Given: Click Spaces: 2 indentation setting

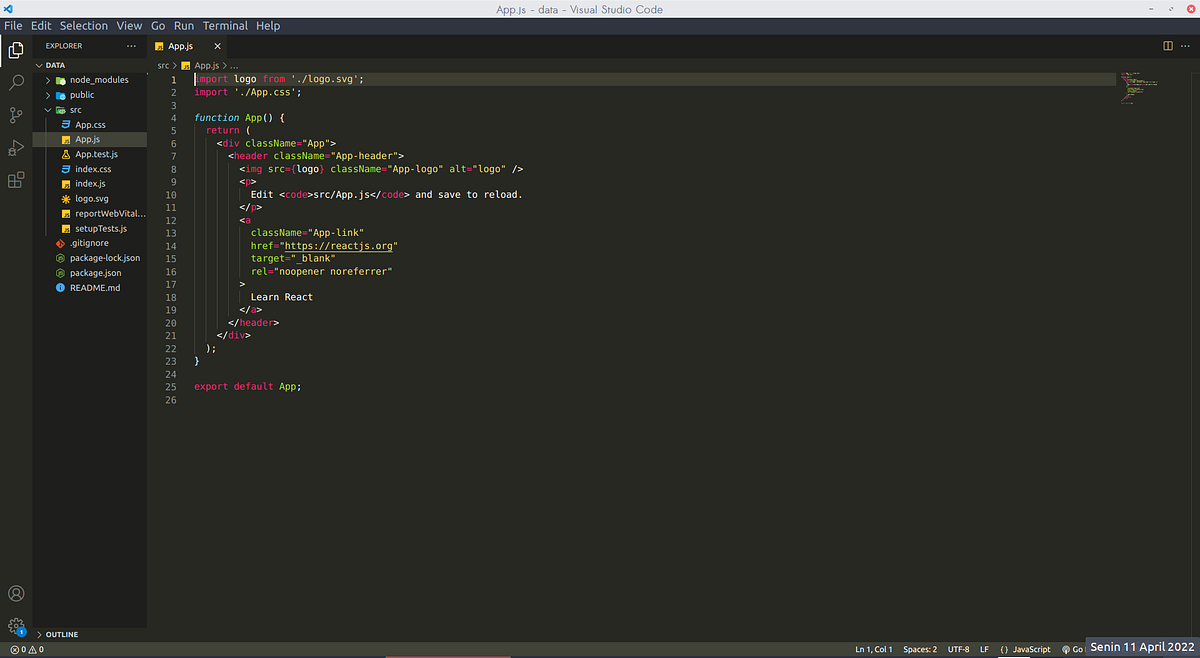Looking at the screenshot, I should coord(920,650).
